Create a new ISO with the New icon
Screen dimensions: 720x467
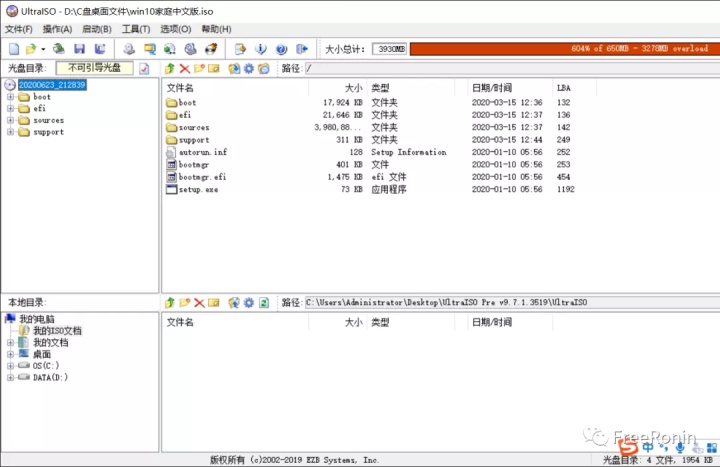coord(14,49)
